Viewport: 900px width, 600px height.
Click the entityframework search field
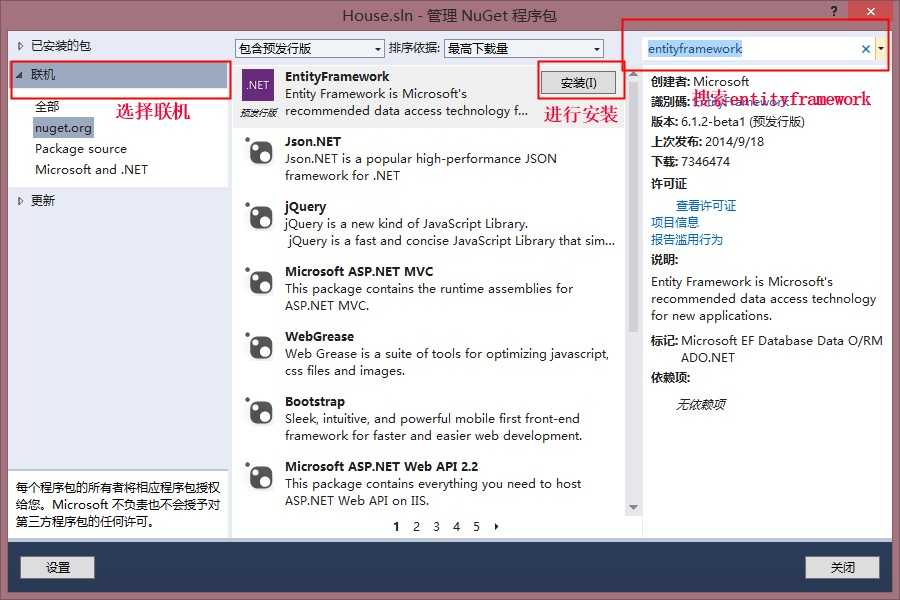[x=751, y=49]
